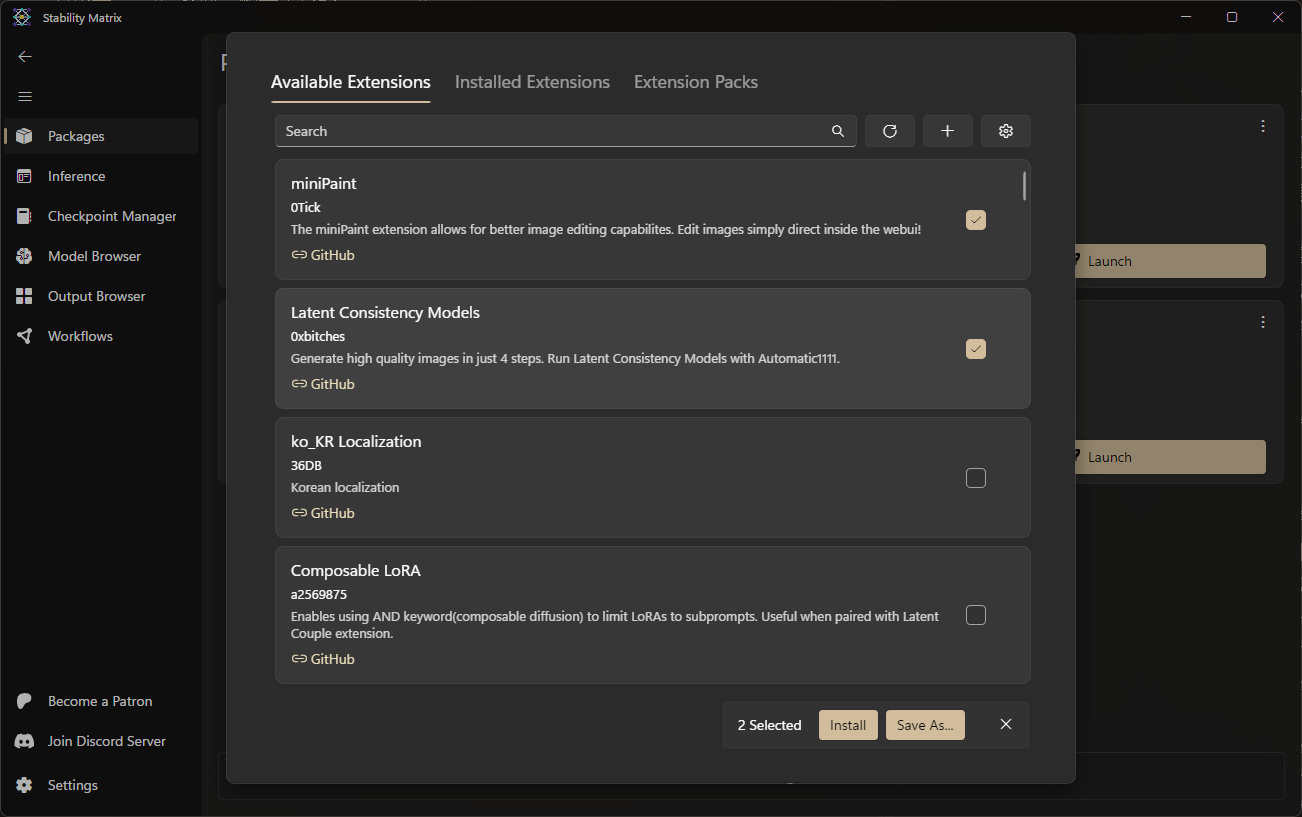Click the search magnifier icon
The image size is (1302, 817).
838,131
